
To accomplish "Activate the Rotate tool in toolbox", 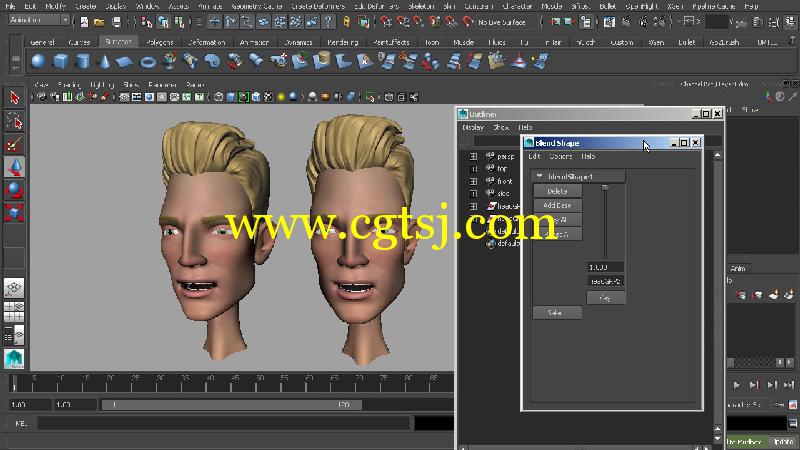I will [14, 190].
